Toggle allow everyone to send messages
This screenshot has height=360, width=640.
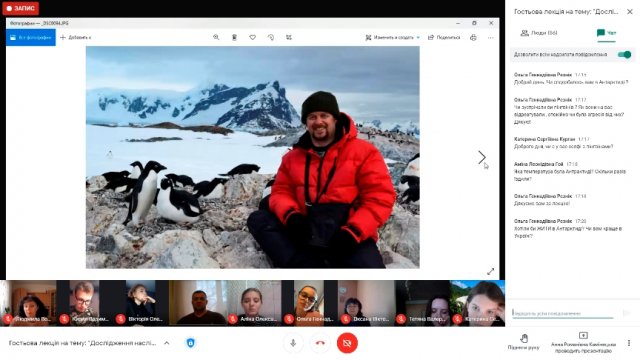[624, 54]
